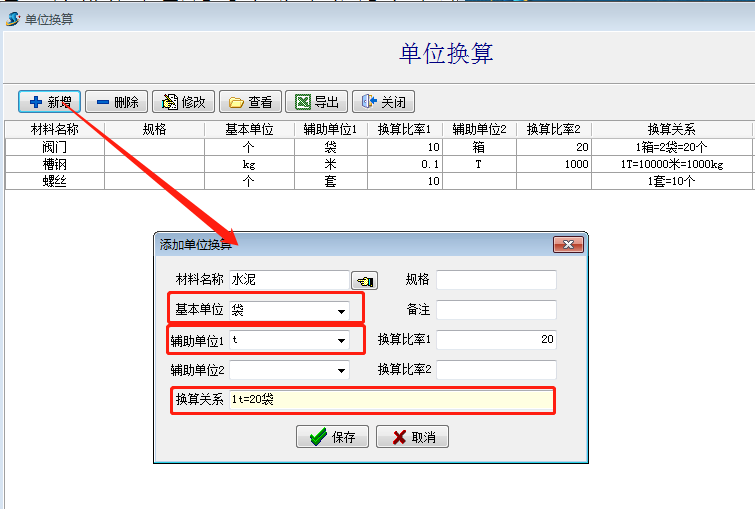Click the 新增 (Add) toolbar button
755x509 pixels.
click(49, 102)
